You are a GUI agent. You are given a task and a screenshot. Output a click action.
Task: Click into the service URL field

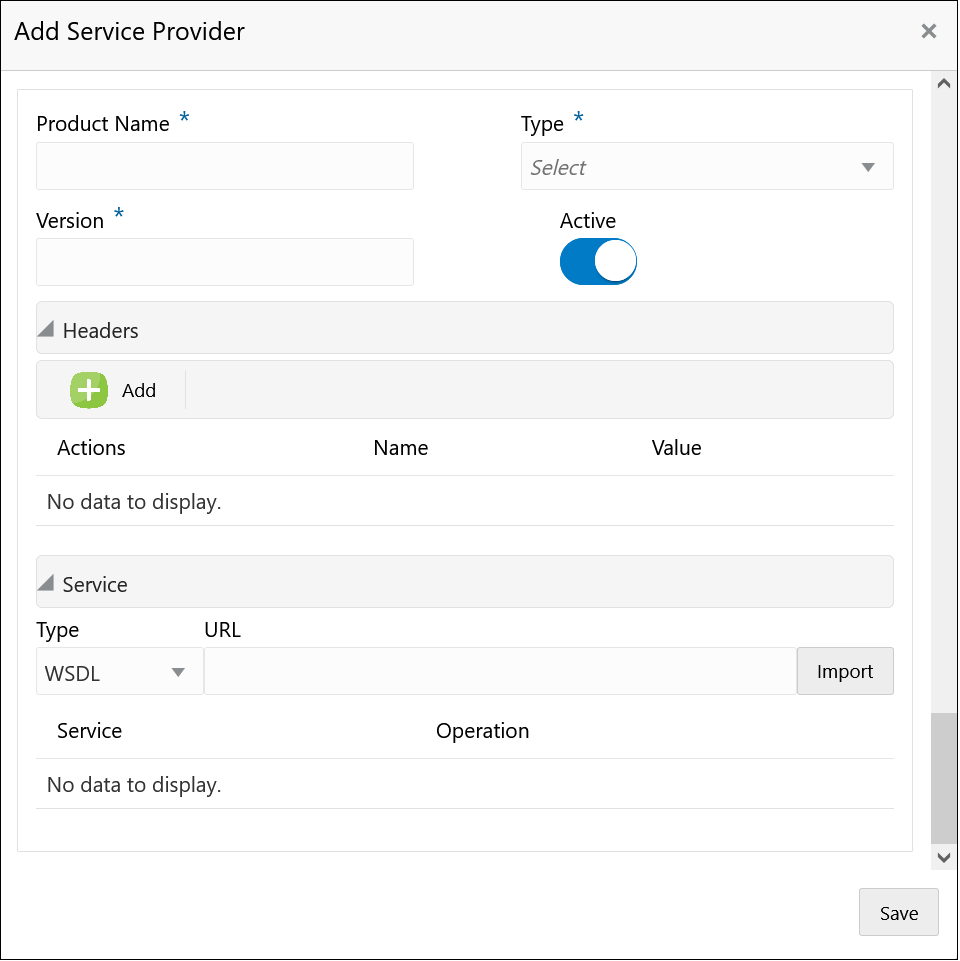pos(500,671)
